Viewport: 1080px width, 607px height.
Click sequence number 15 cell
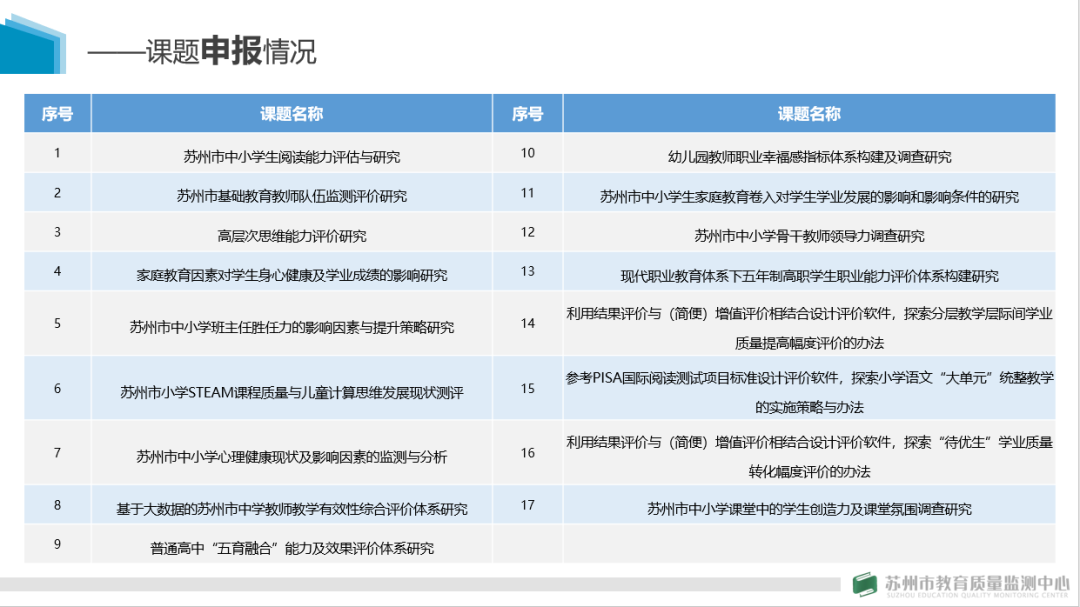coord(528,389)
